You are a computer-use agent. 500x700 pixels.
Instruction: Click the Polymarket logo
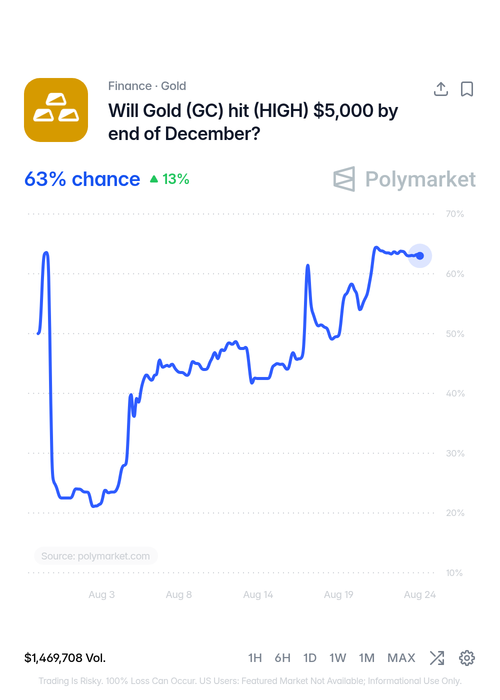(x=404, y=179)
